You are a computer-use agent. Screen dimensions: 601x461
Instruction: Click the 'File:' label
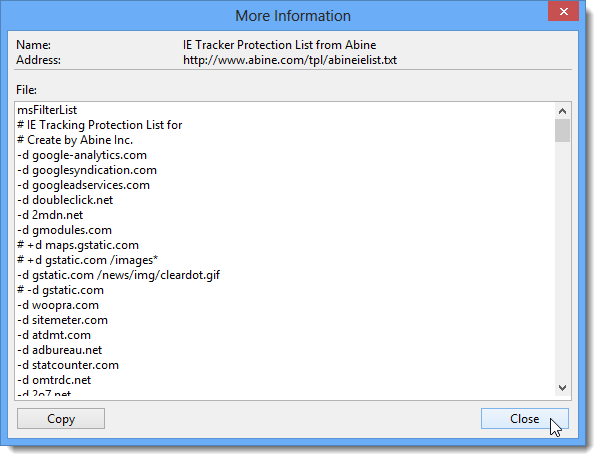26,90
